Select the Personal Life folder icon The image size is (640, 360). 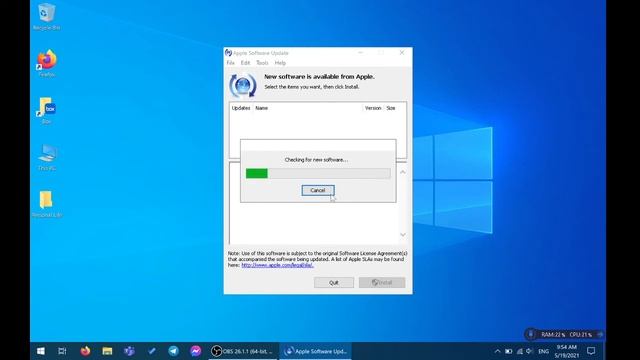click(47, 204)
